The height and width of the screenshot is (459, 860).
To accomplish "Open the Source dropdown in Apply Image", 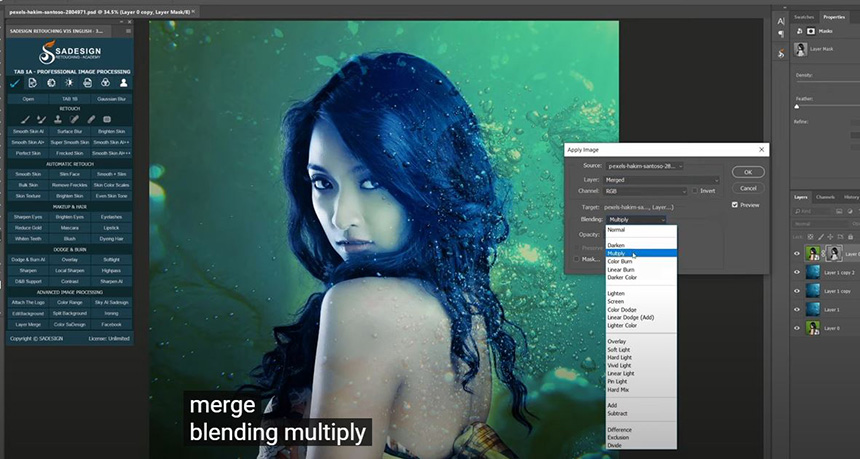I will click(646, 165).
